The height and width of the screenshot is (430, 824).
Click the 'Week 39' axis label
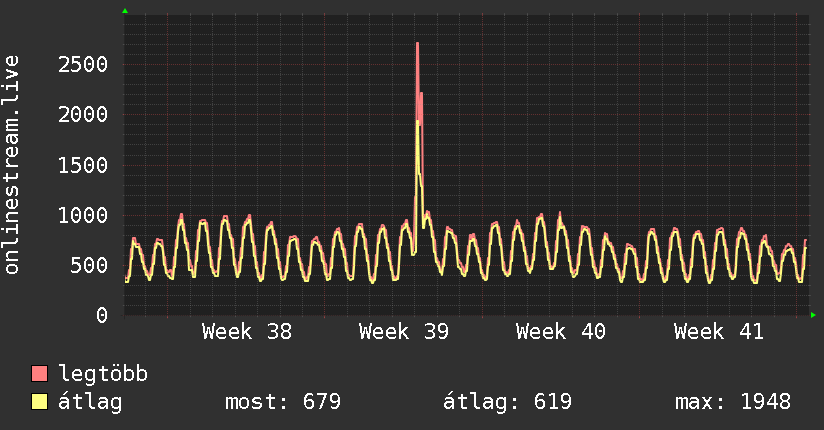404,332
